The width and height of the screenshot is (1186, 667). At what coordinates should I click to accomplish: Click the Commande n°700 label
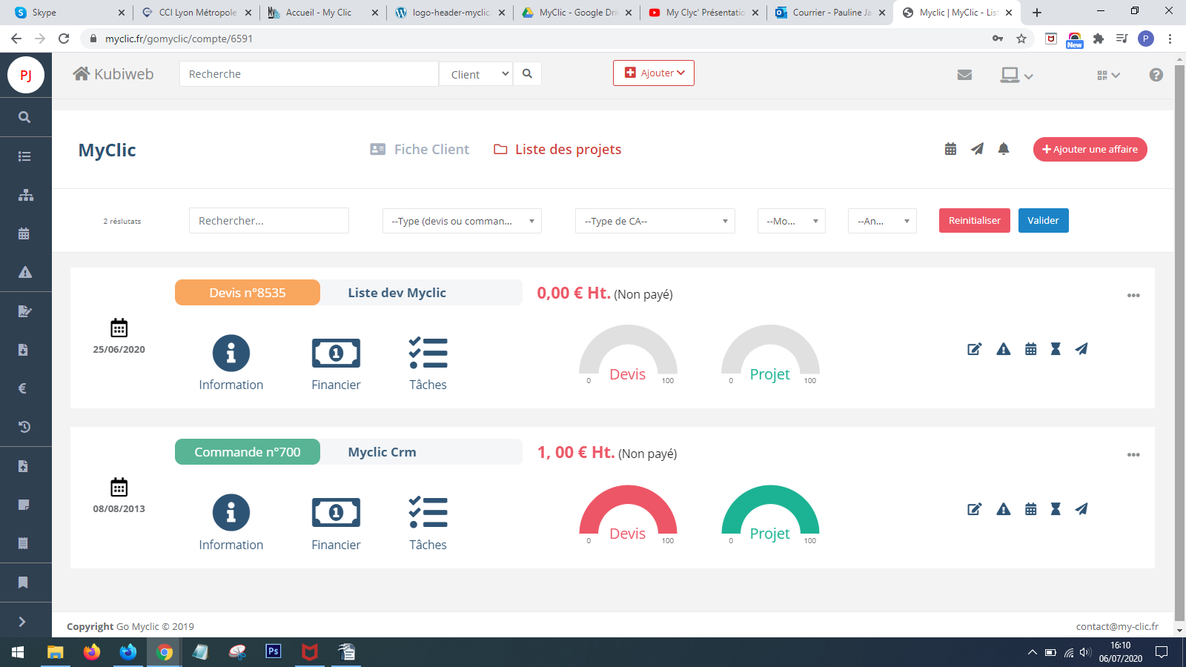(247, 452)
